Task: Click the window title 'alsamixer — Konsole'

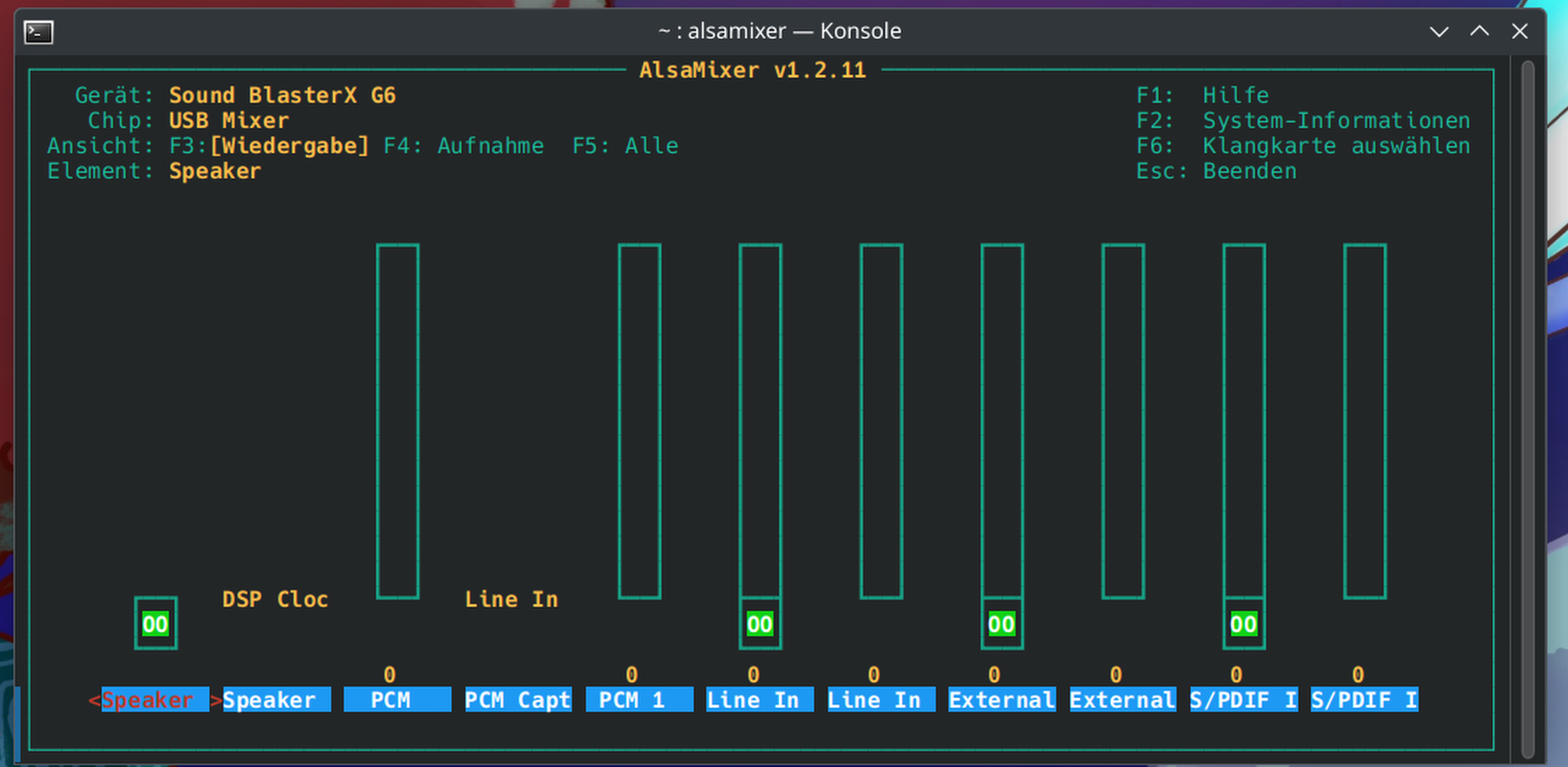Action: (x=794, y=31)
